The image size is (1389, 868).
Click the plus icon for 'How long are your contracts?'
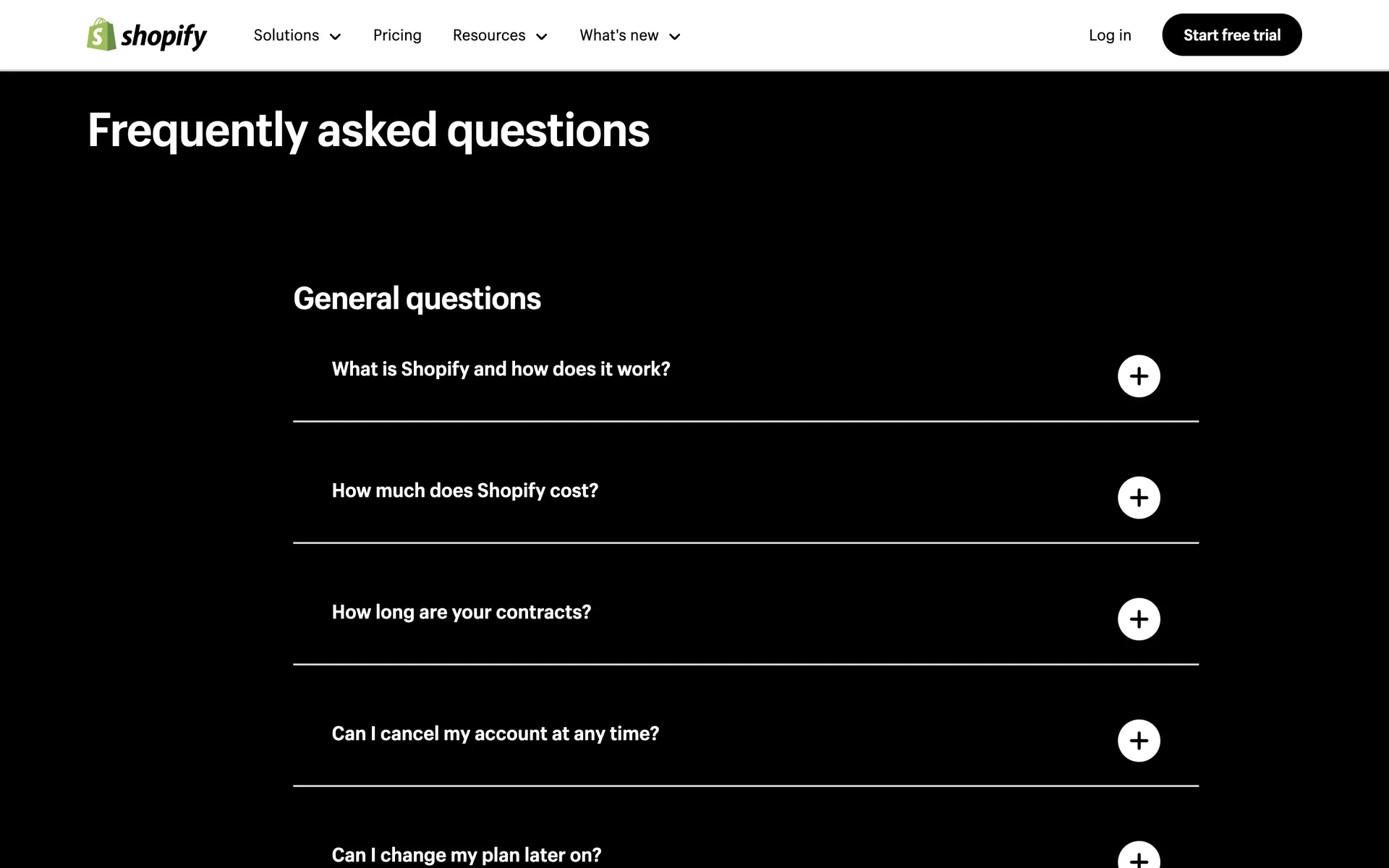click(x=1139, y=619)
